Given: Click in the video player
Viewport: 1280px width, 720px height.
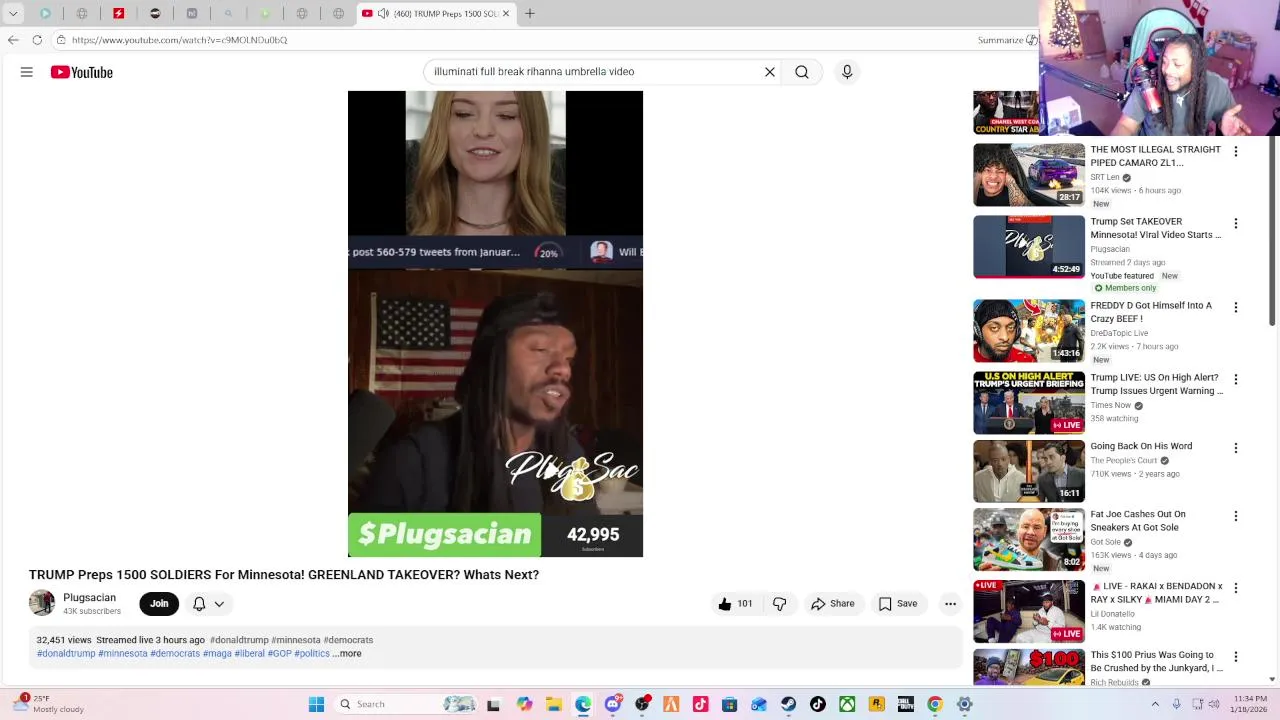Looking at the screenshot, I should point(495,324).
